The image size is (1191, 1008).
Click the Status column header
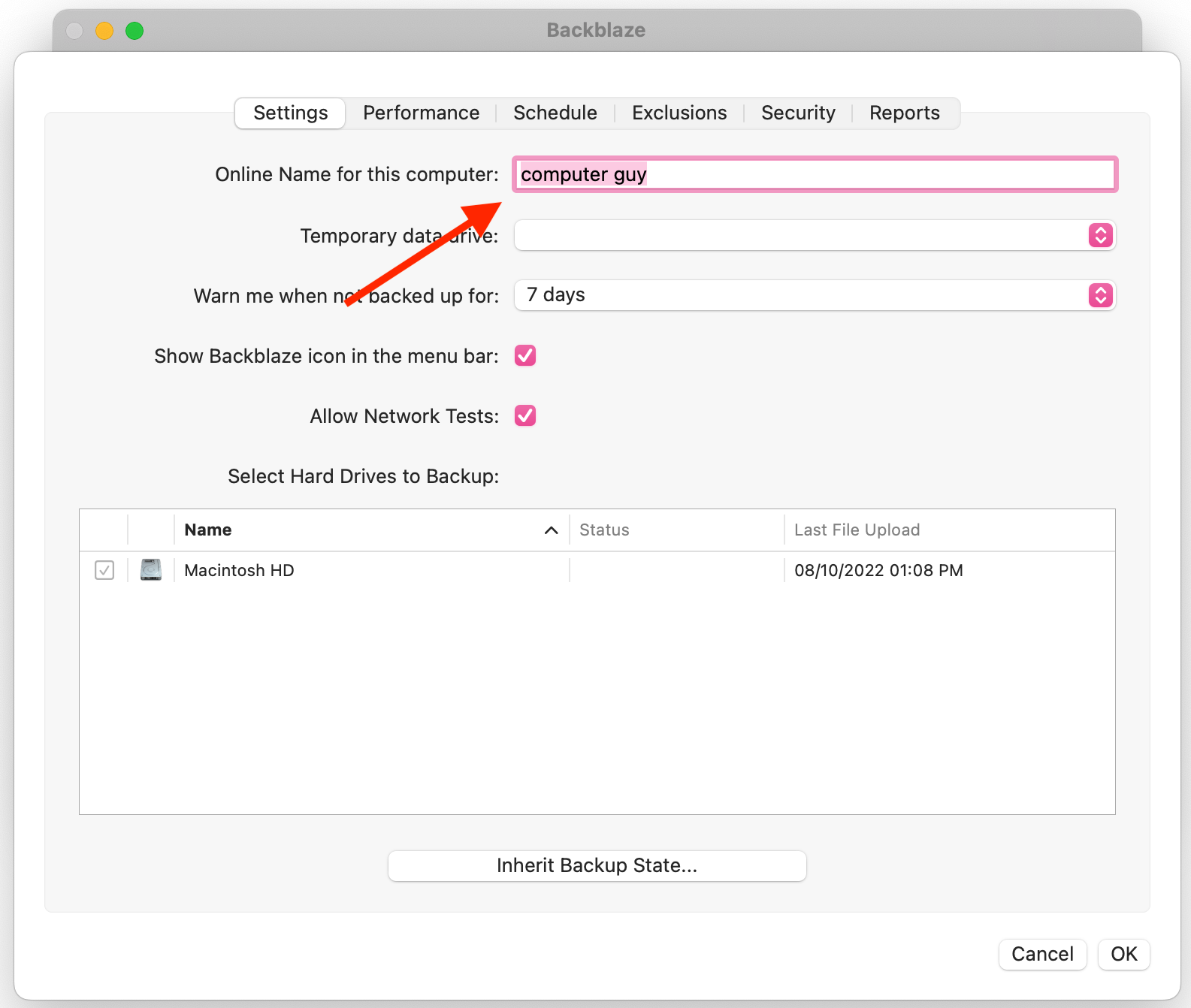point(677,530)
